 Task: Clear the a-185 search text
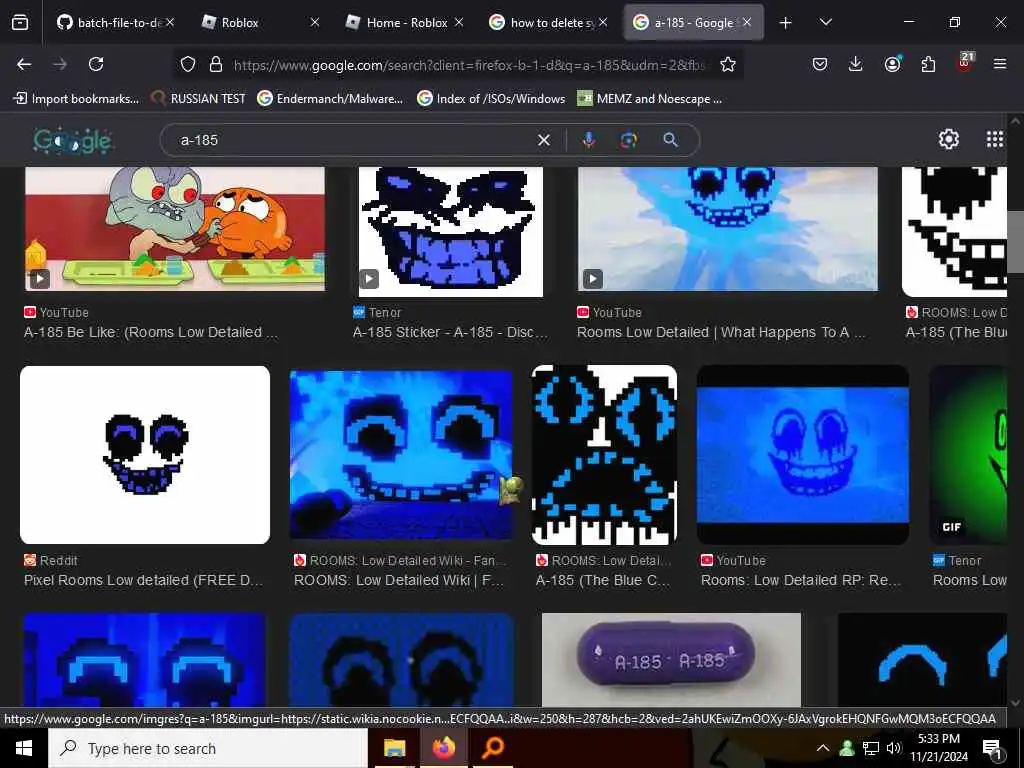543,140
